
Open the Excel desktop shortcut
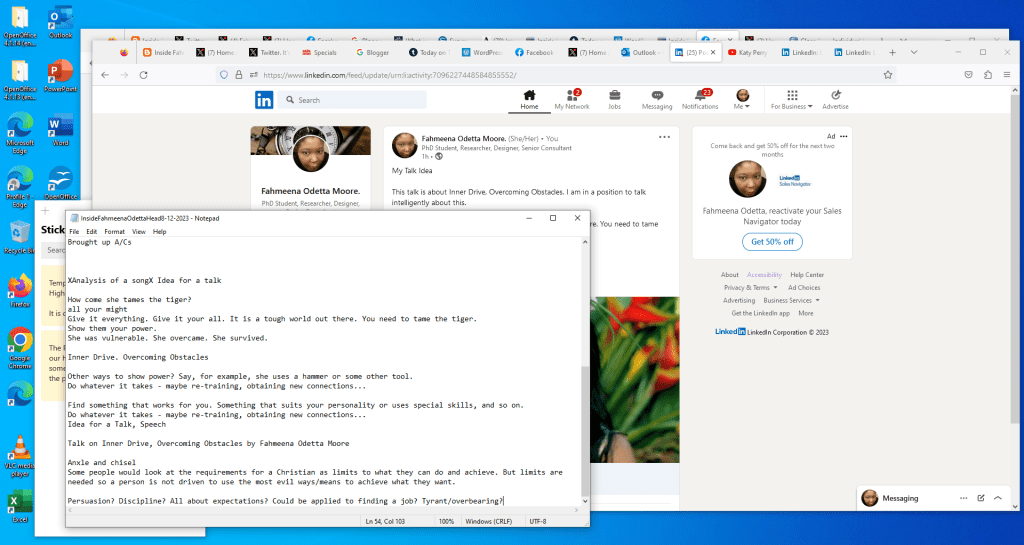[19, 503]
